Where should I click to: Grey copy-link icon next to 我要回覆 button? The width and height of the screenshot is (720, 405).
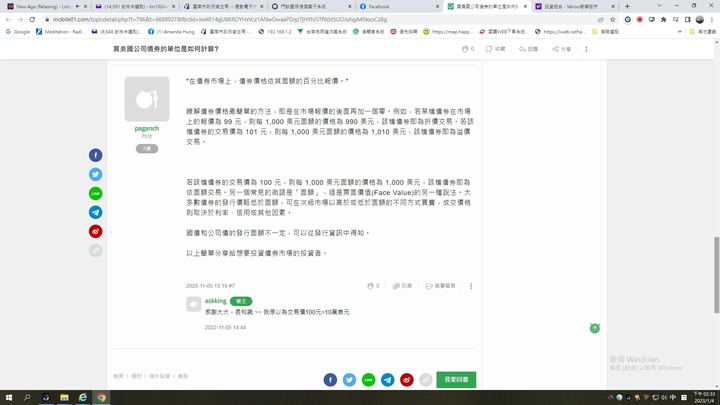click(426, 380)
